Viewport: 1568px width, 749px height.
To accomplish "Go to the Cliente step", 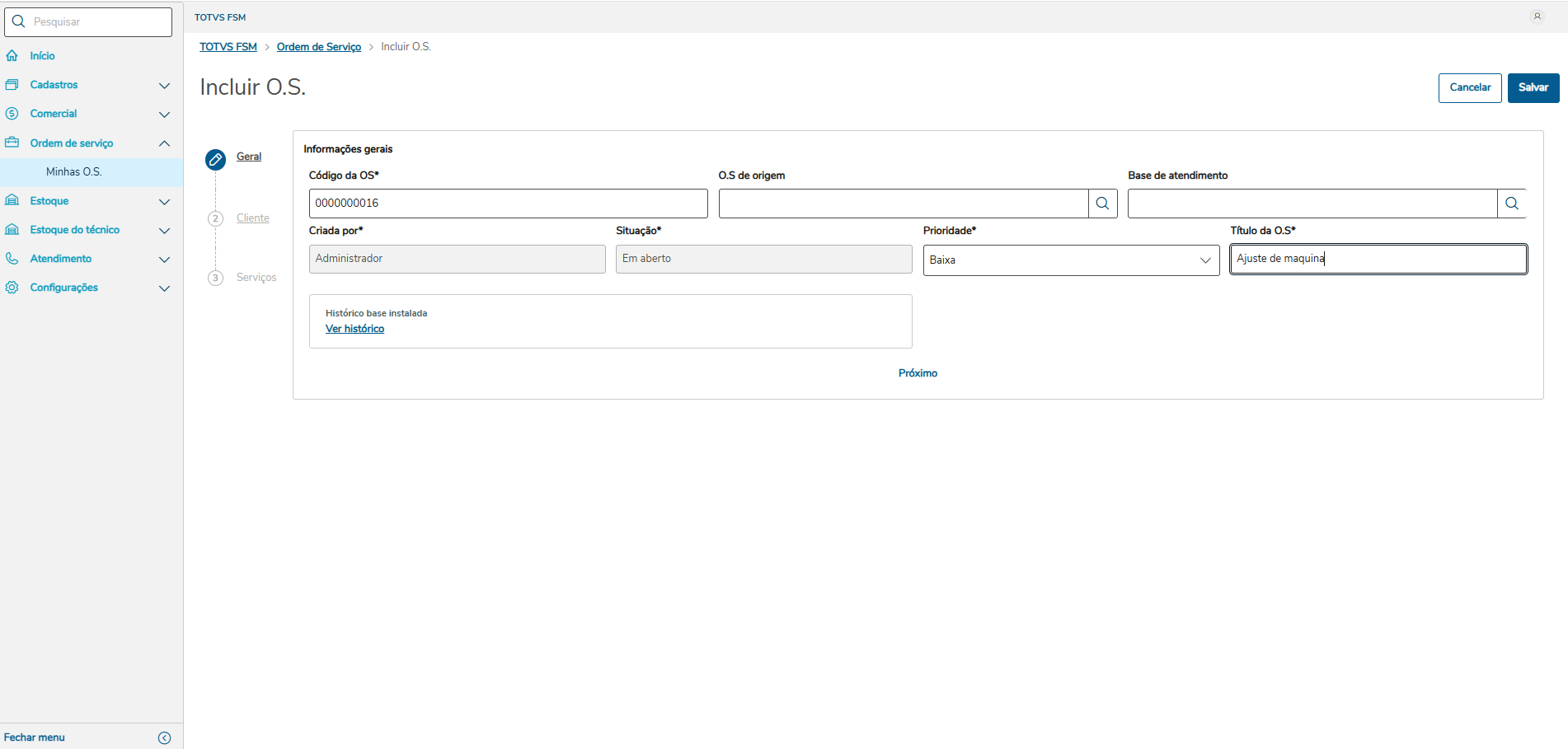I will coord(252,218).
